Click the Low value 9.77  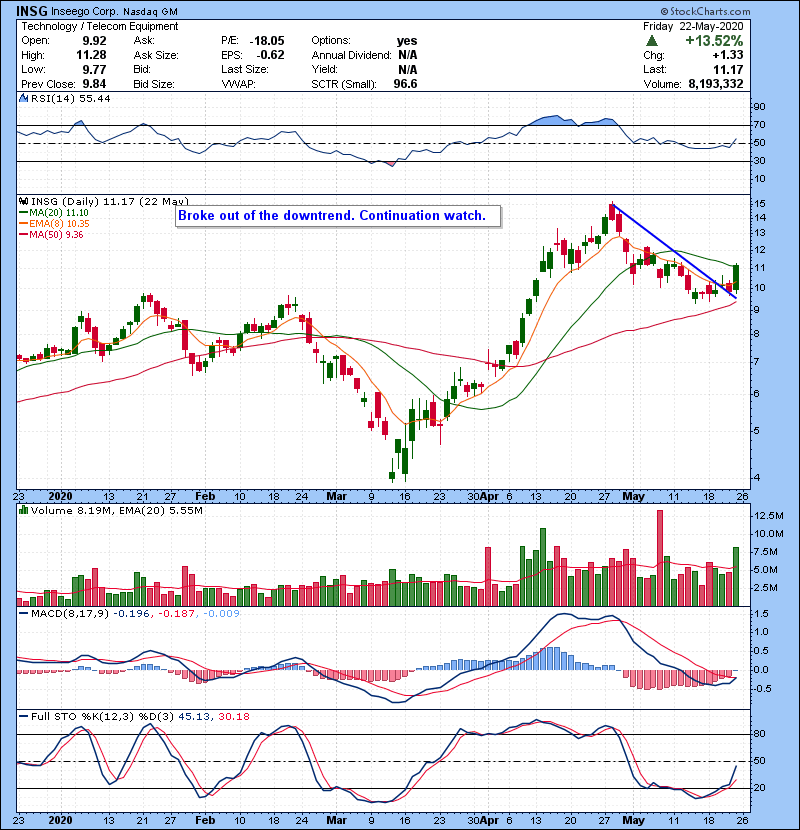coord(94,69)
